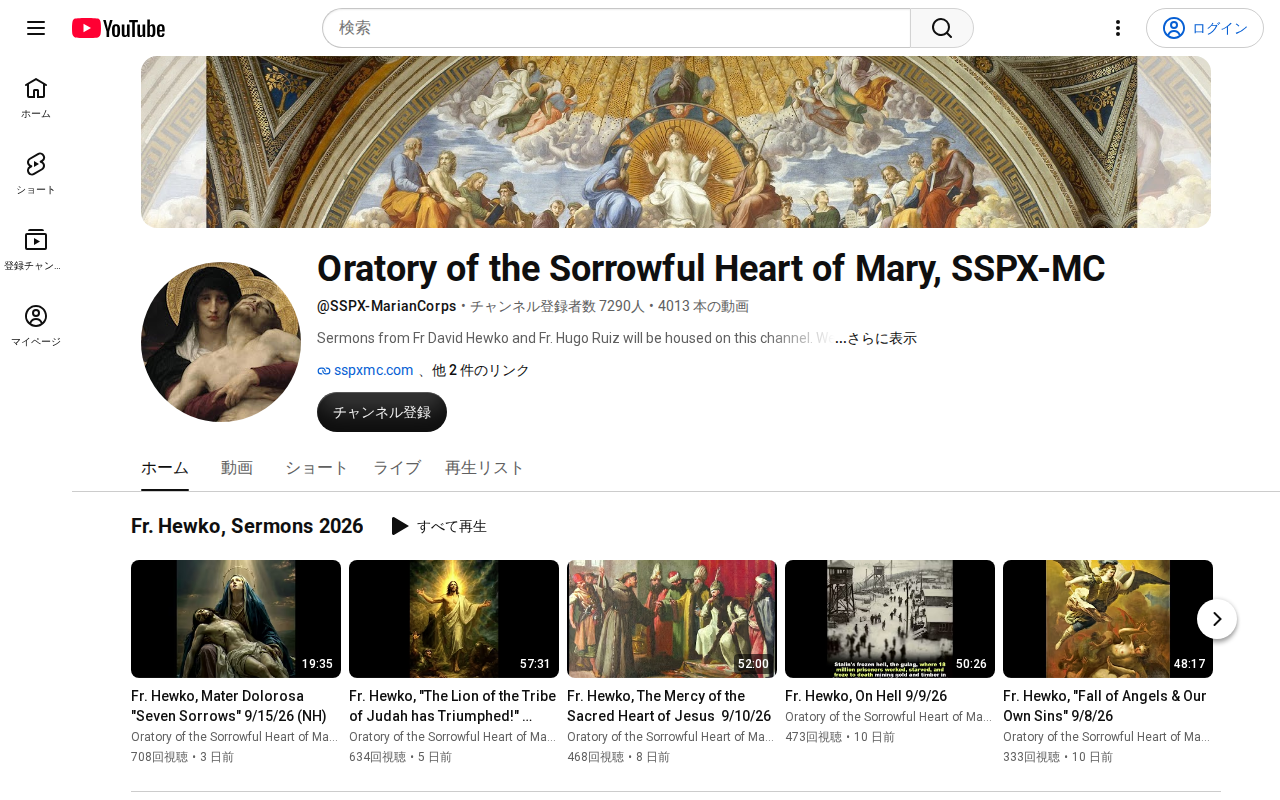Focus the 検索 search field

616,28
